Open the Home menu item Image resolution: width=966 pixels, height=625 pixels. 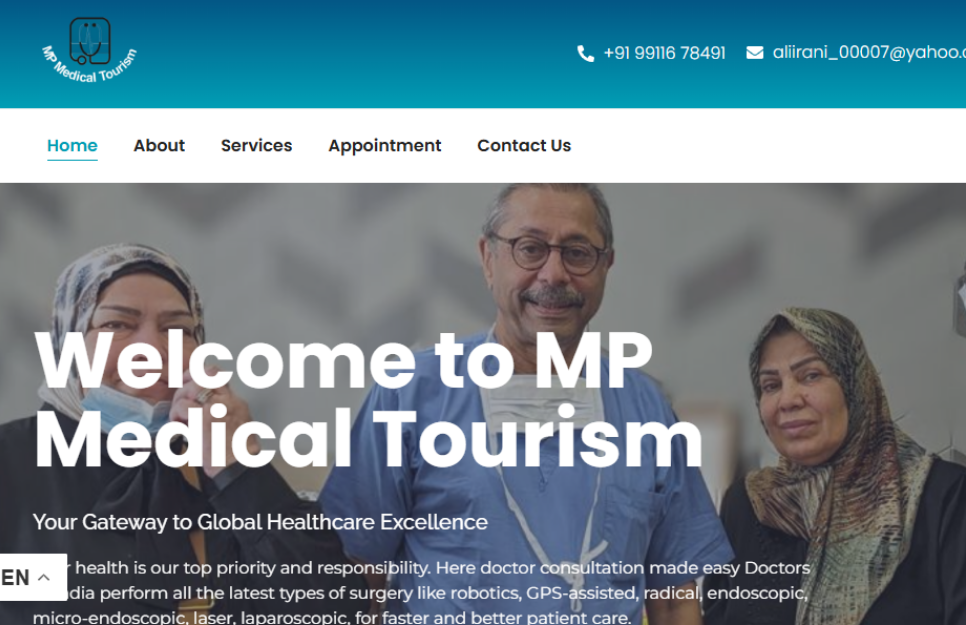(72, 145)
